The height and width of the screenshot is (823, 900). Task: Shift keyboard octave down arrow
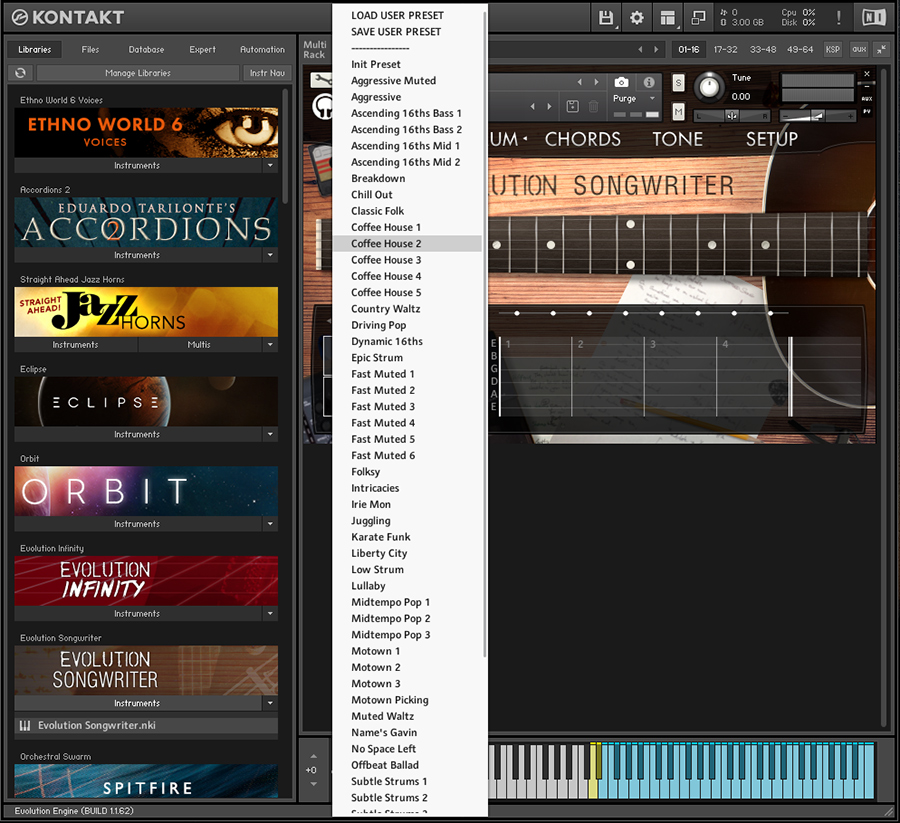click(313, 784)
